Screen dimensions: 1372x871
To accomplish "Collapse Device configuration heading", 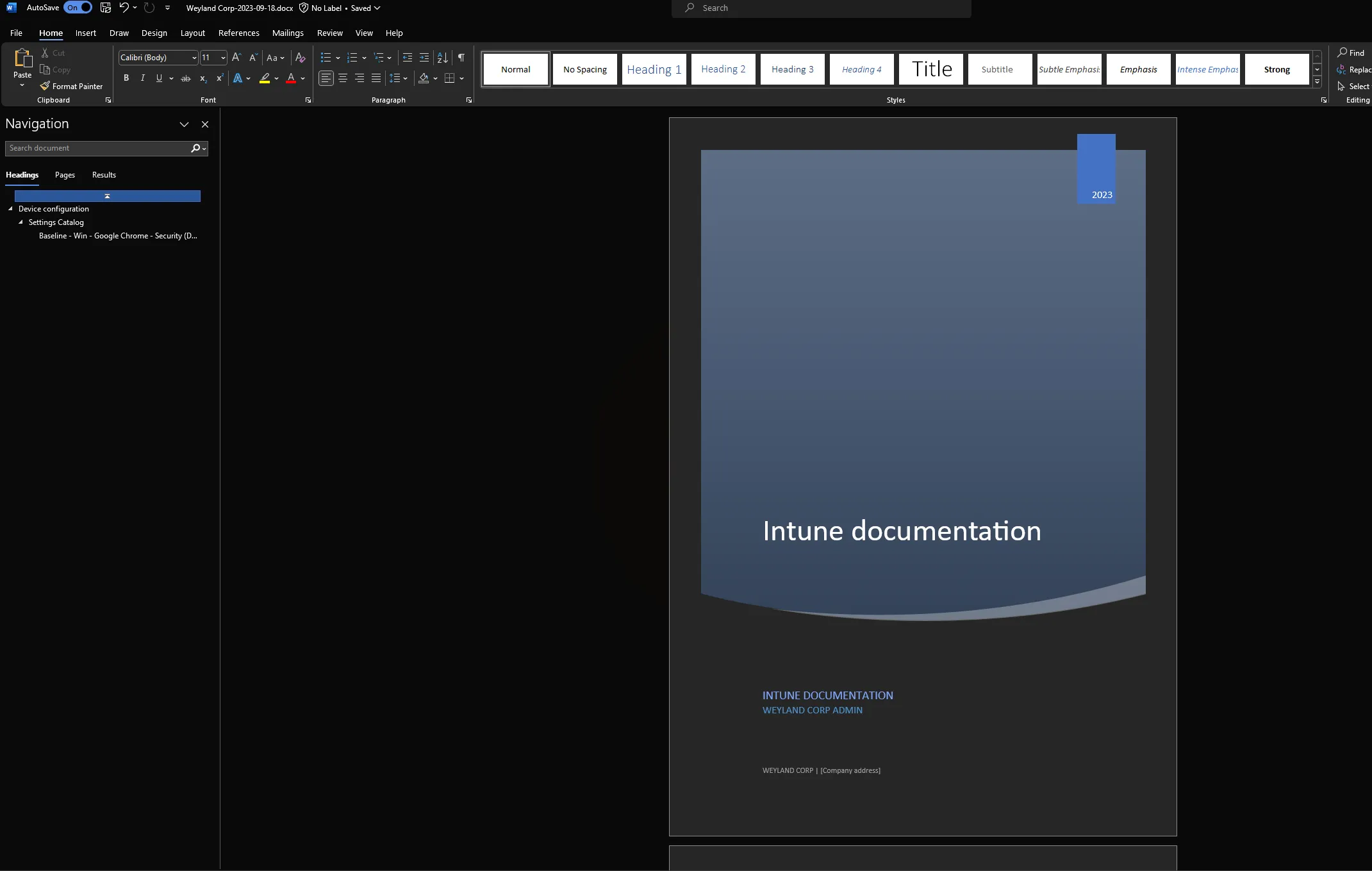I will tap(10, 209).
